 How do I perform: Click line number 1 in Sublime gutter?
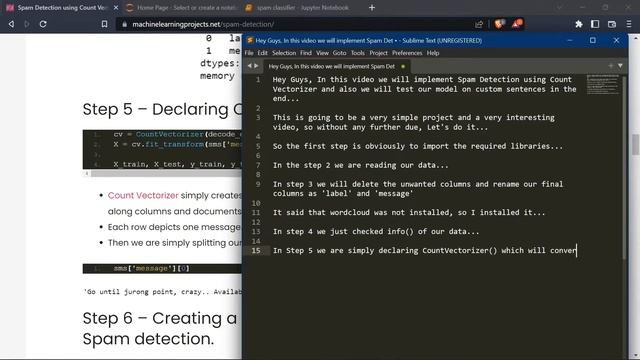[258, 80]
